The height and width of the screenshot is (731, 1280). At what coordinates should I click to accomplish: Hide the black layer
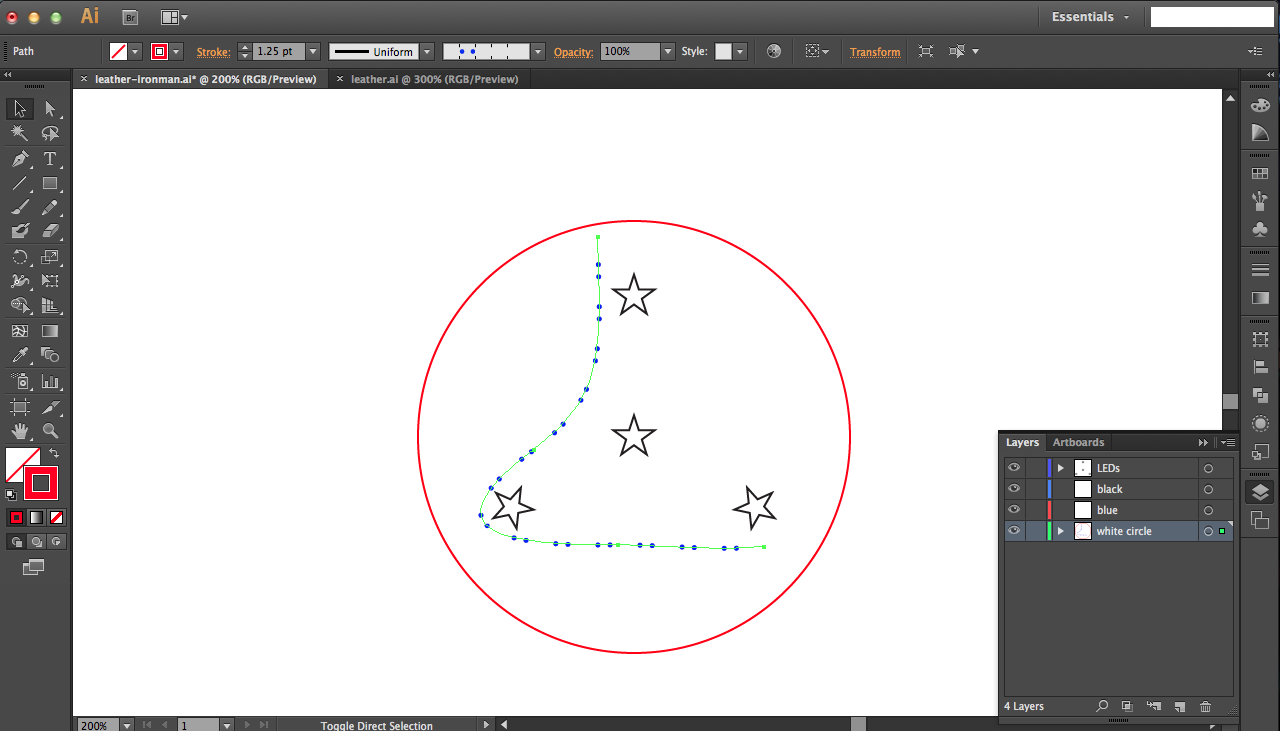coord(1013,488)
